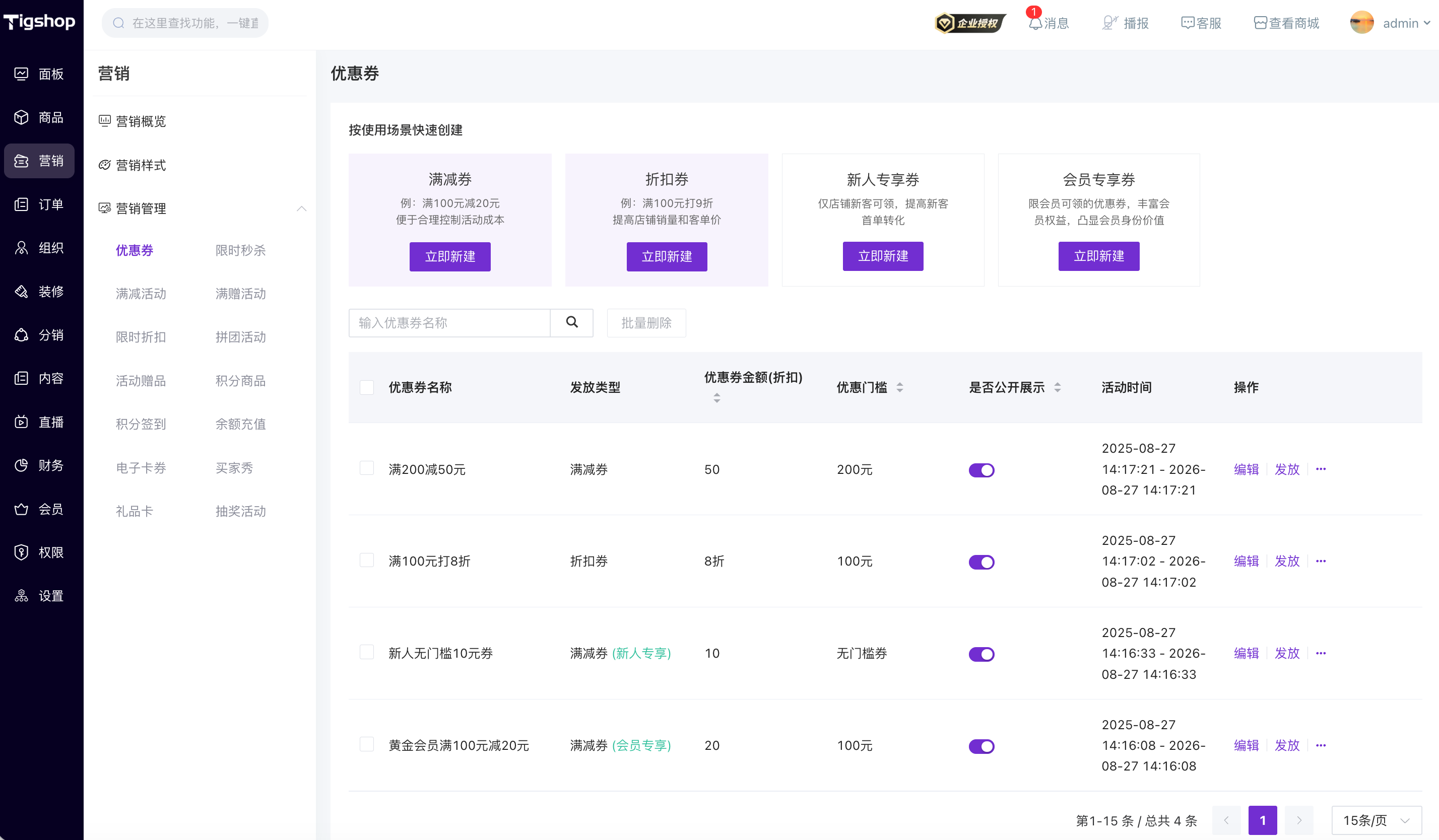Open the 组织 organization person icon

(21, 248)
